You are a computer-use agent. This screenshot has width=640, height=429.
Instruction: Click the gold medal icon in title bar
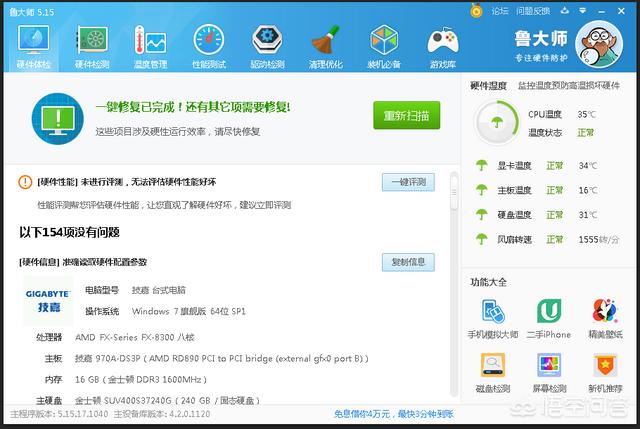click(476, 11)
